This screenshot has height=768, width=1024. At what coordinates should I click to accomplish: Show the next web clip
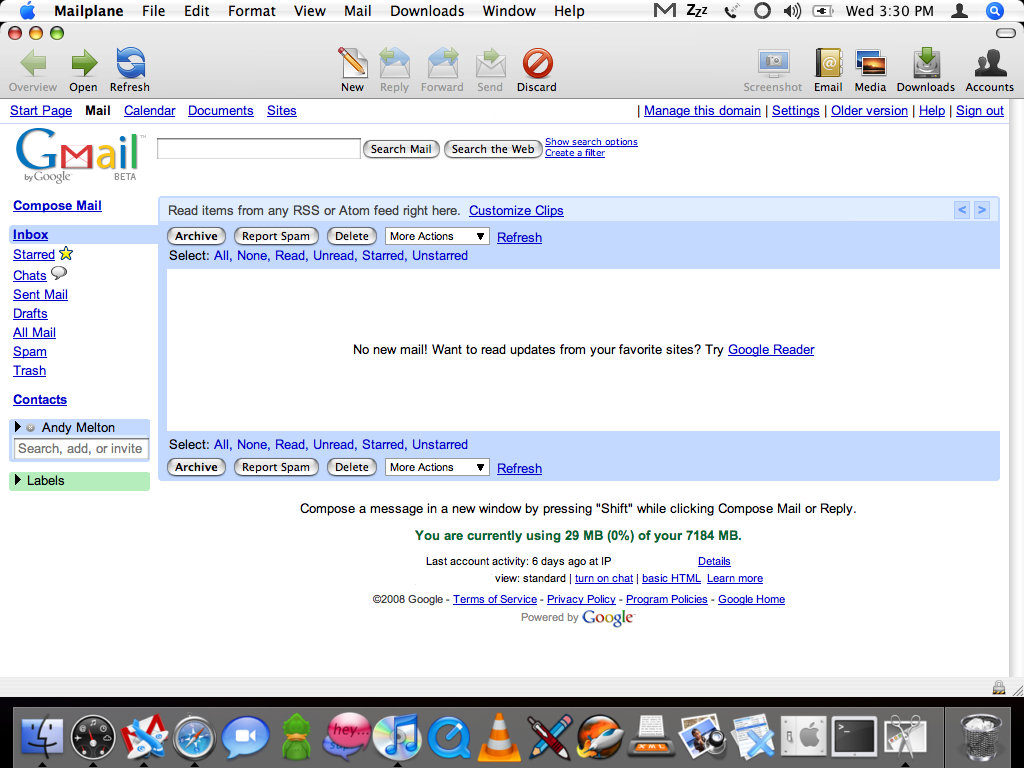tap(982, 210)
